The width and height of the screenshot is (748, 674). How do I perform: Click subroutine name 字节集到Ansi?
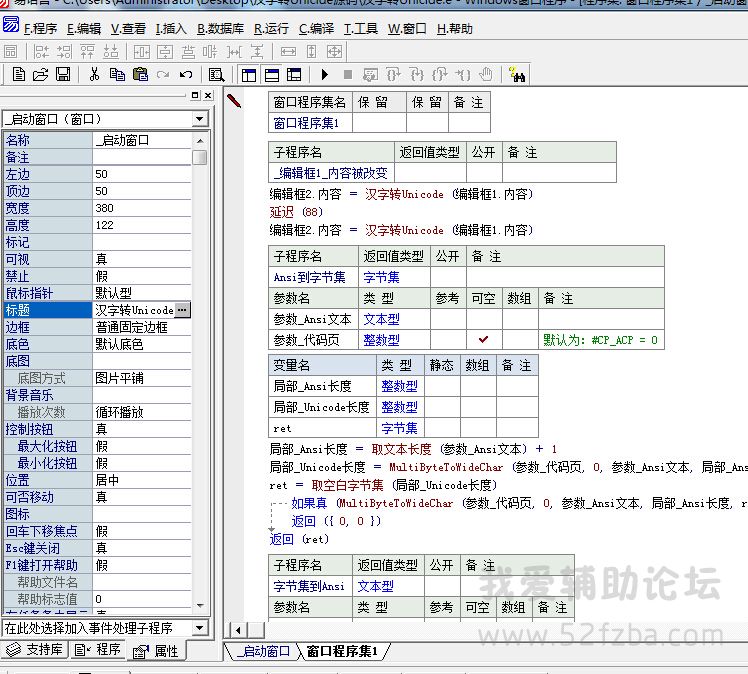310,586
